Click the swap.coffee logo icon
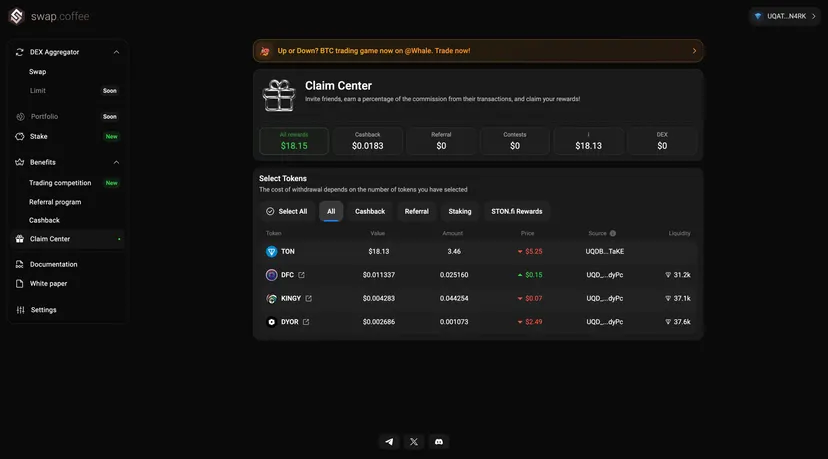Screen dimensions: 828x459 (x=16, y=16)
